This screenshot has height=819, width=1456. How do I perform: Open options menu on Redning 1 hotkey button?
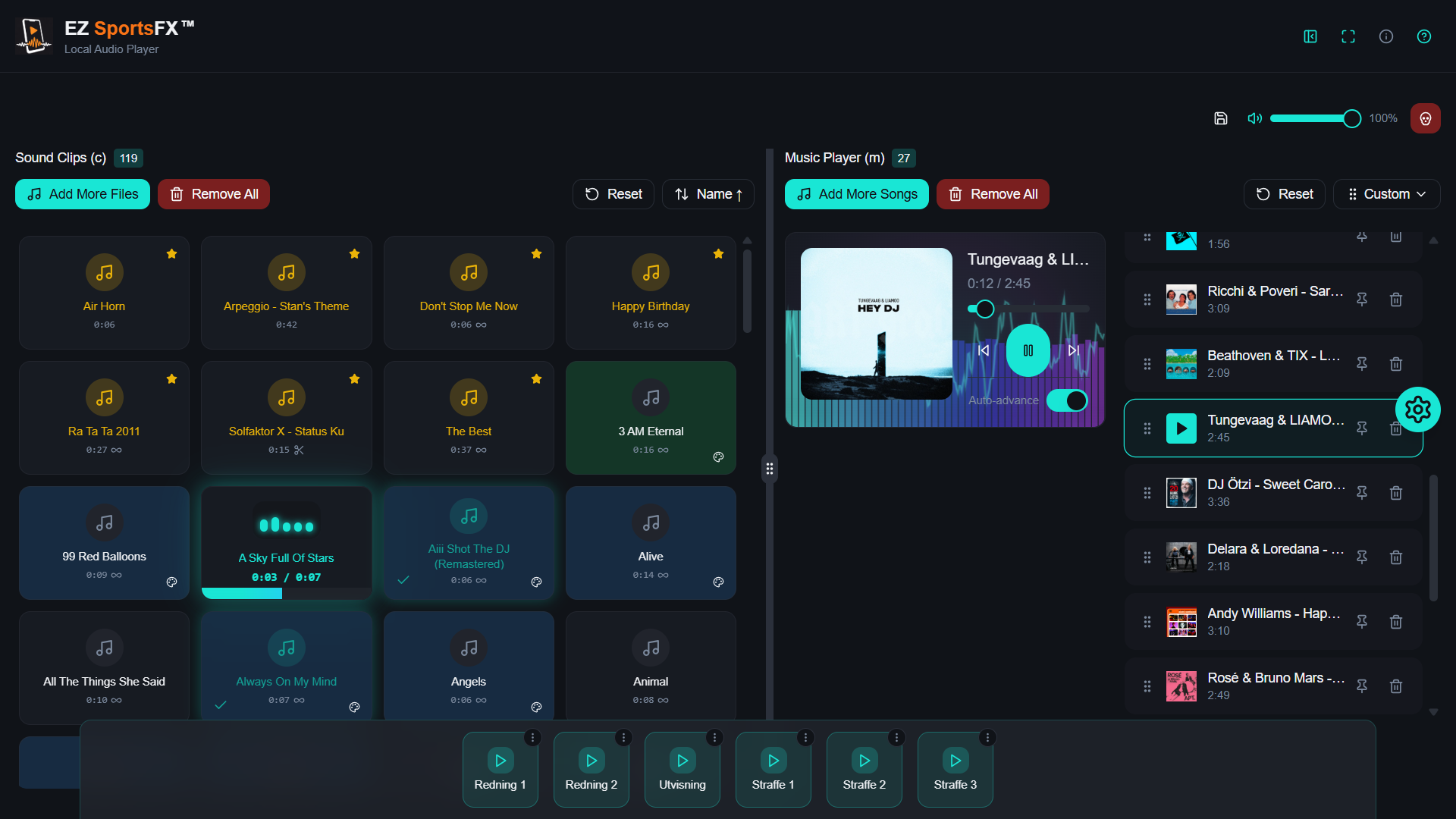[533, 737]
